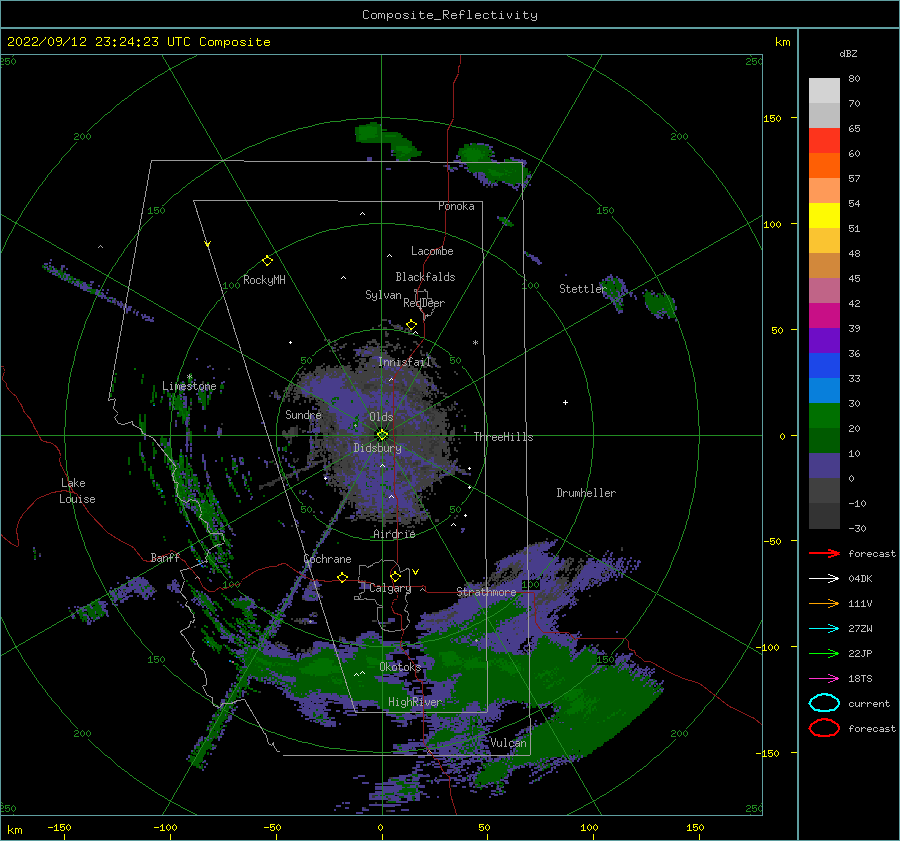Select the Strathmore label
The image size is (900, 841).
click(x=486, y=591)
